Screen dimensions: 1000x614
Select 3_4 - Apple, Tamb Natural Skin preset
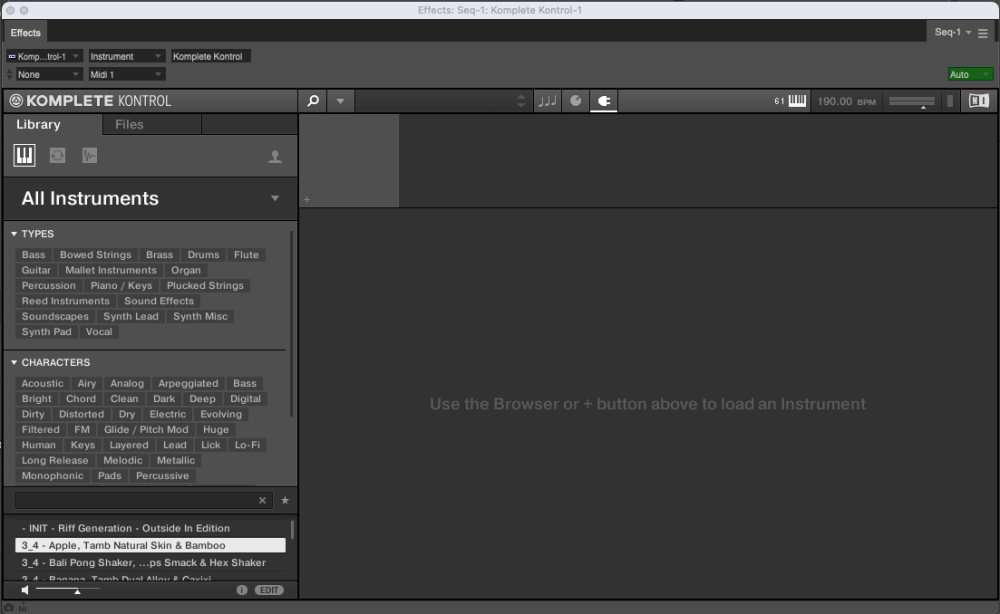pyautogui.click(x=150, y=545)
